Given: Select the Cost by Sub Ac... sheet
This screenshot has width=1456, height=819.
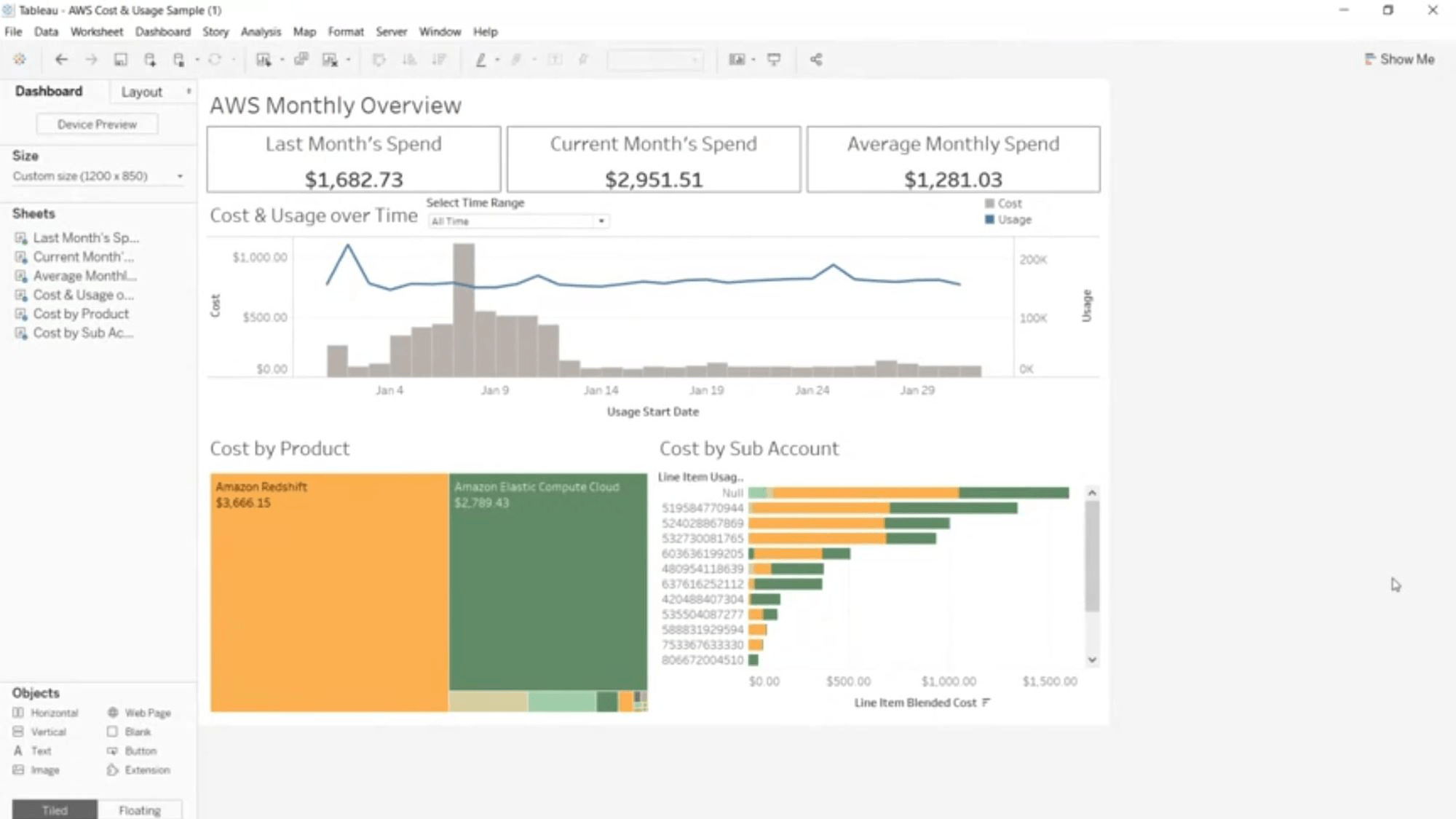Looking at the screenshot, I should pos(74,333).
